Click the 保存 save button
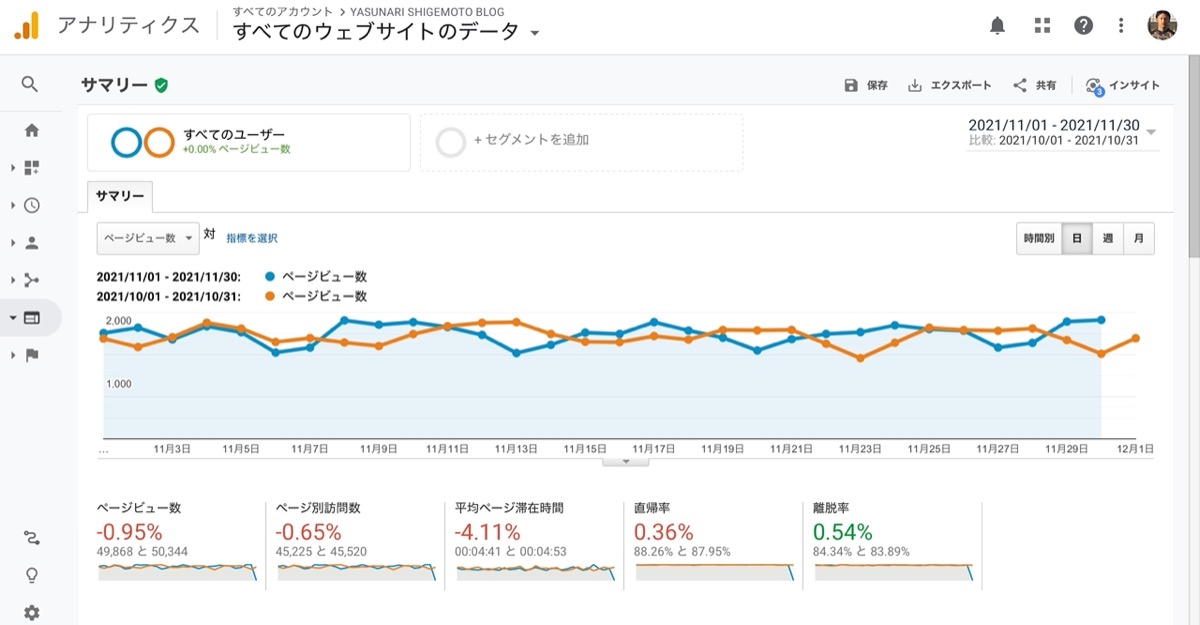The width and height of the screenshot is (1200, 625). (x=866, y=86)
